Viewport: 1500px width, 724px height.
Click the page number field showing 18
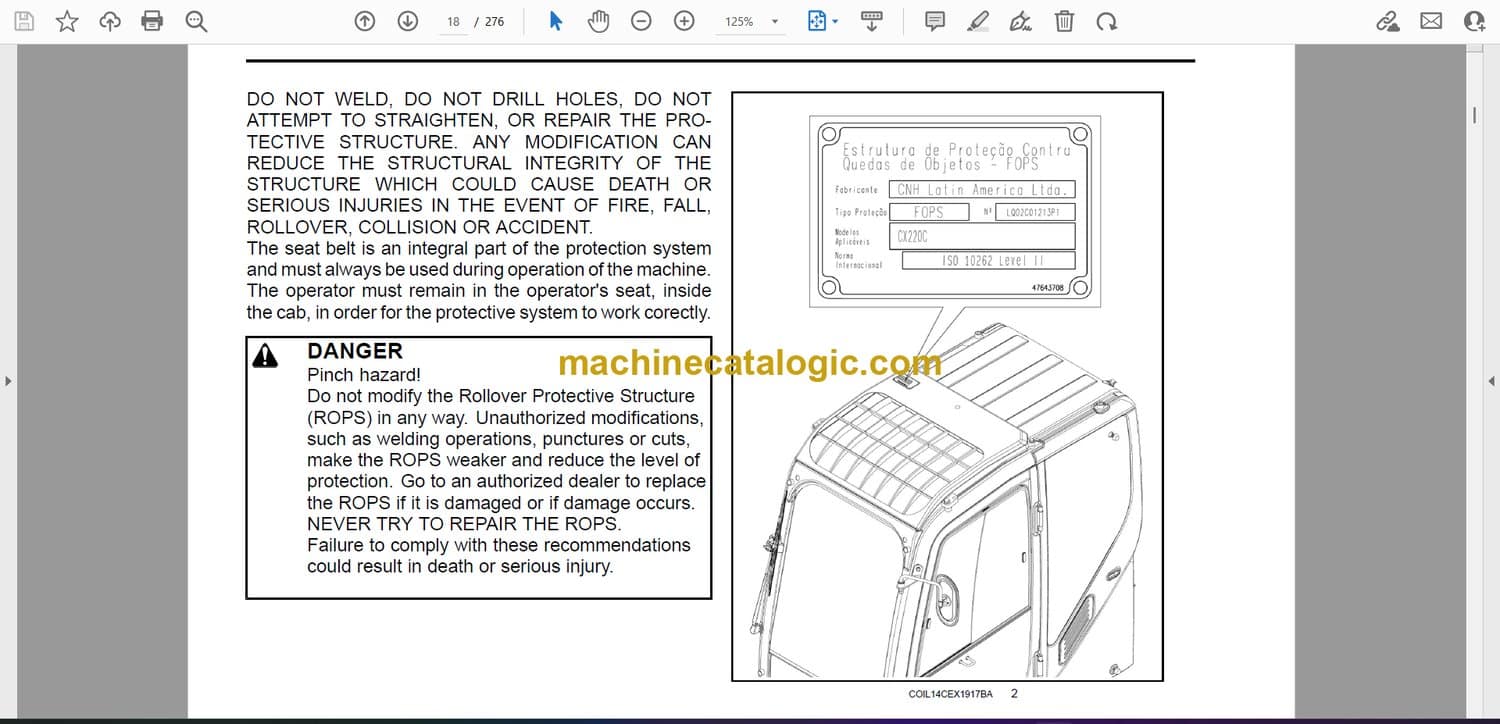[453, 21]
